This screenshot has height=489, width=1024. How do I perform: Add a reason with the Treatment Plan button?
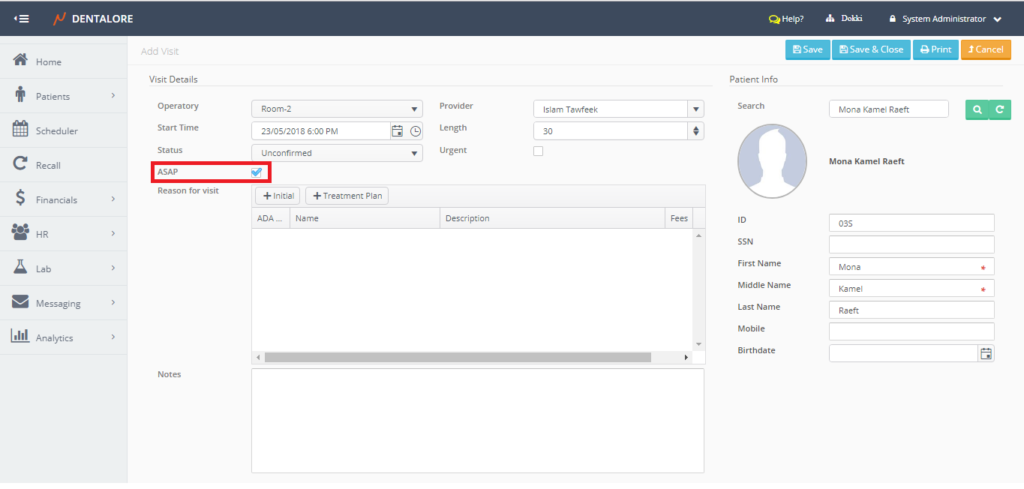coord(347,196)
